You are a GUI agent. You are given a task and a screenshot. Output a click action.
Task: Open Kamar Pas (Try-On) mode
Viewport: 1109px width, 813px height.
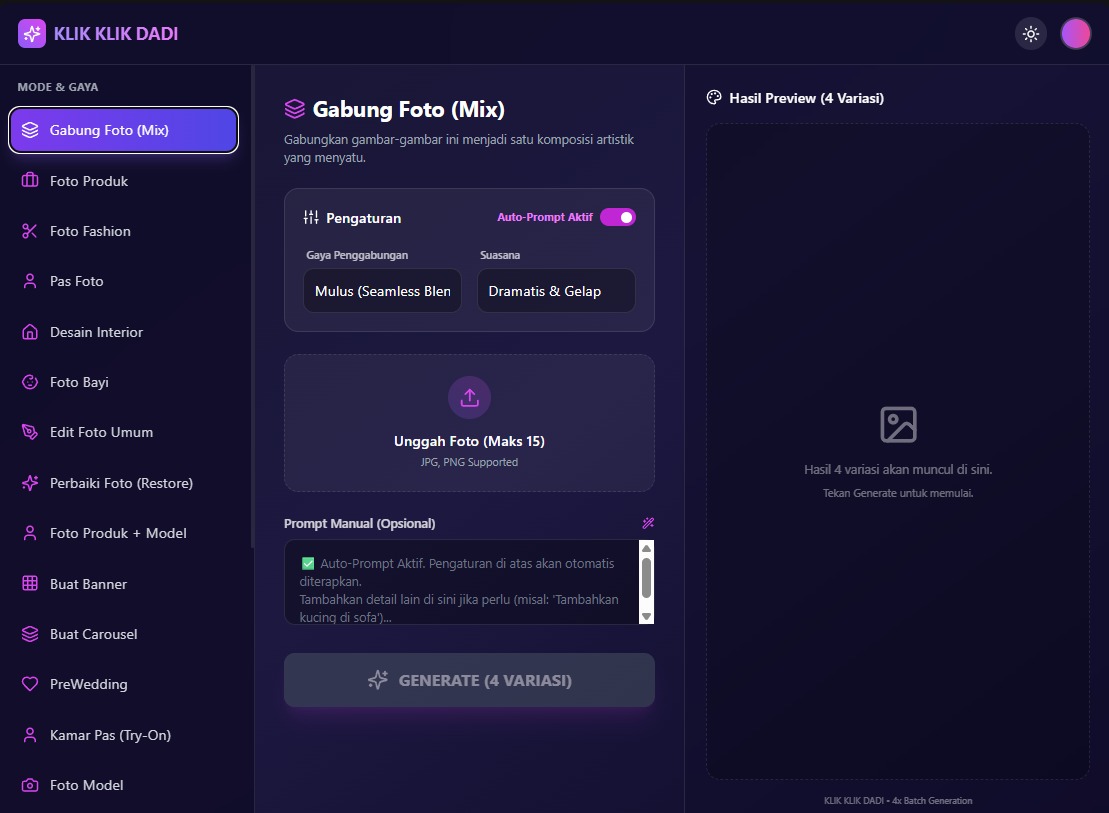tap(110, 735)
